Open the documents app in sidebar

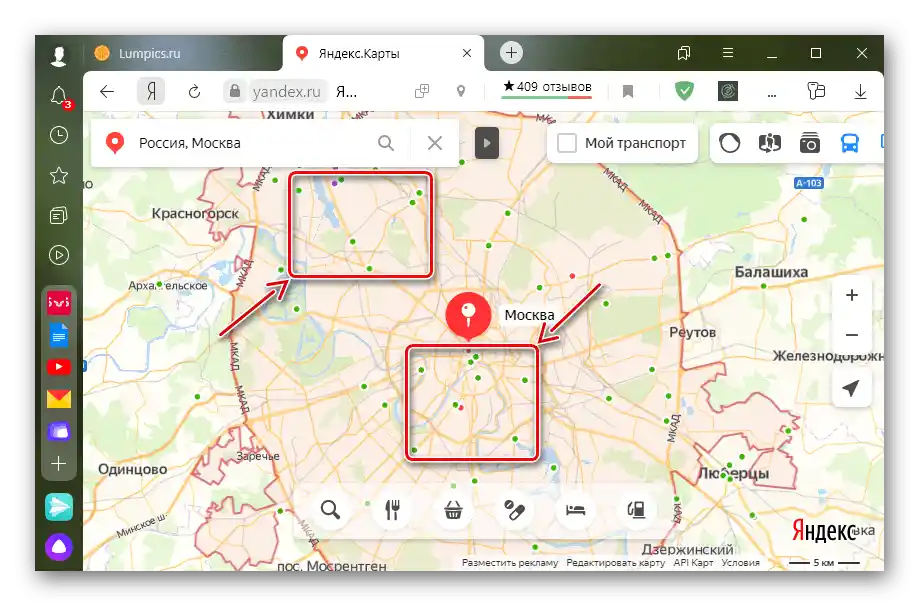[x=59, y=336]
